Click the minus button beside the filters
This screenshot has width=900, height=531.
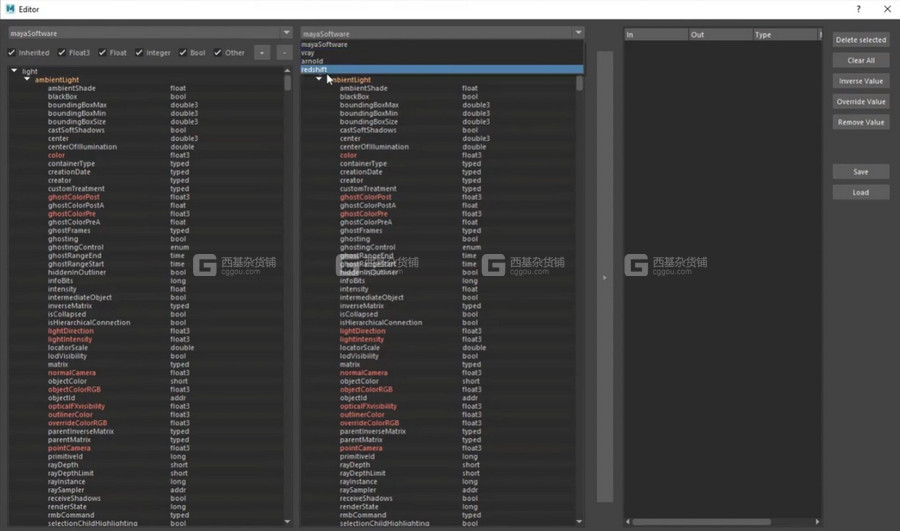[284, 52]
